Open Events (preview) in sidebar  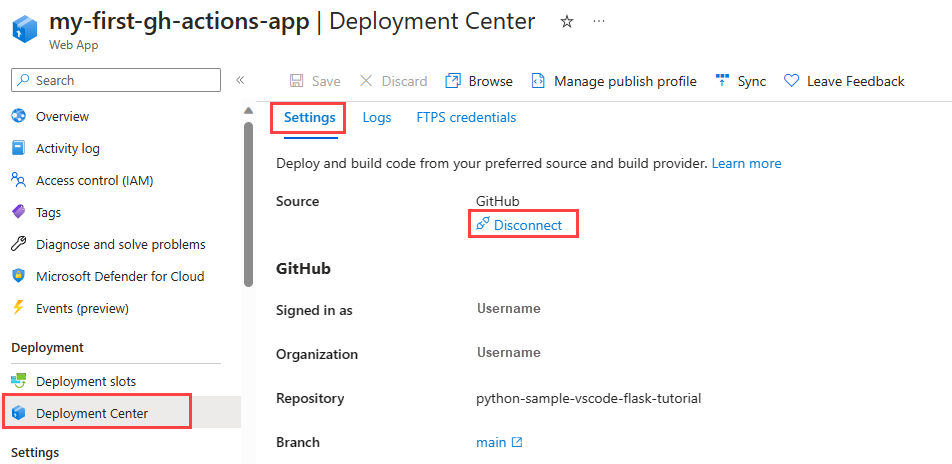(x=83, y=309)
